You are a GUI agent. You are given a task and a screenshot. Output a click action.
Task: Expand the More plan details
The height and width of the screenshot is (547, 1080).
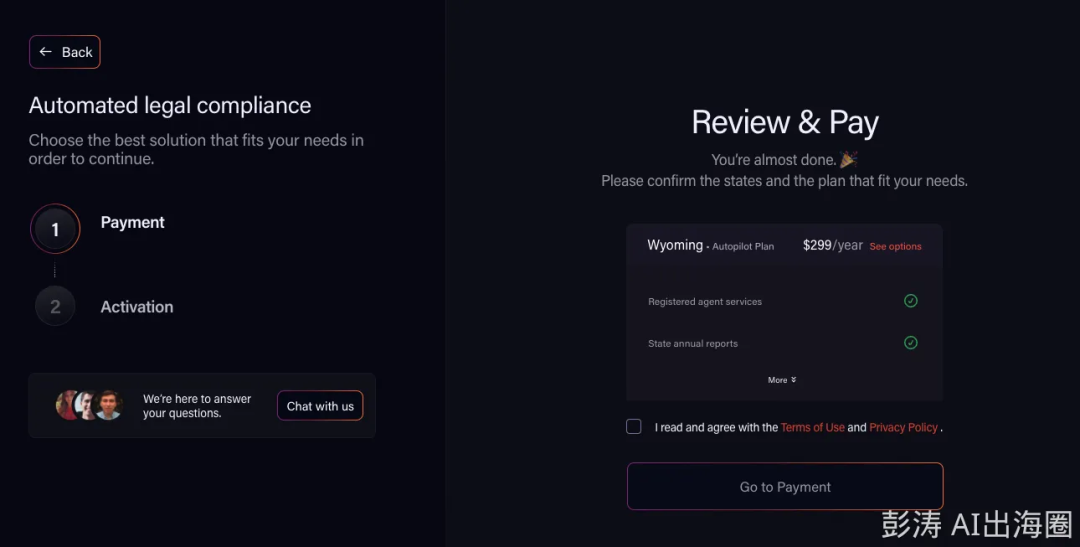782,380
